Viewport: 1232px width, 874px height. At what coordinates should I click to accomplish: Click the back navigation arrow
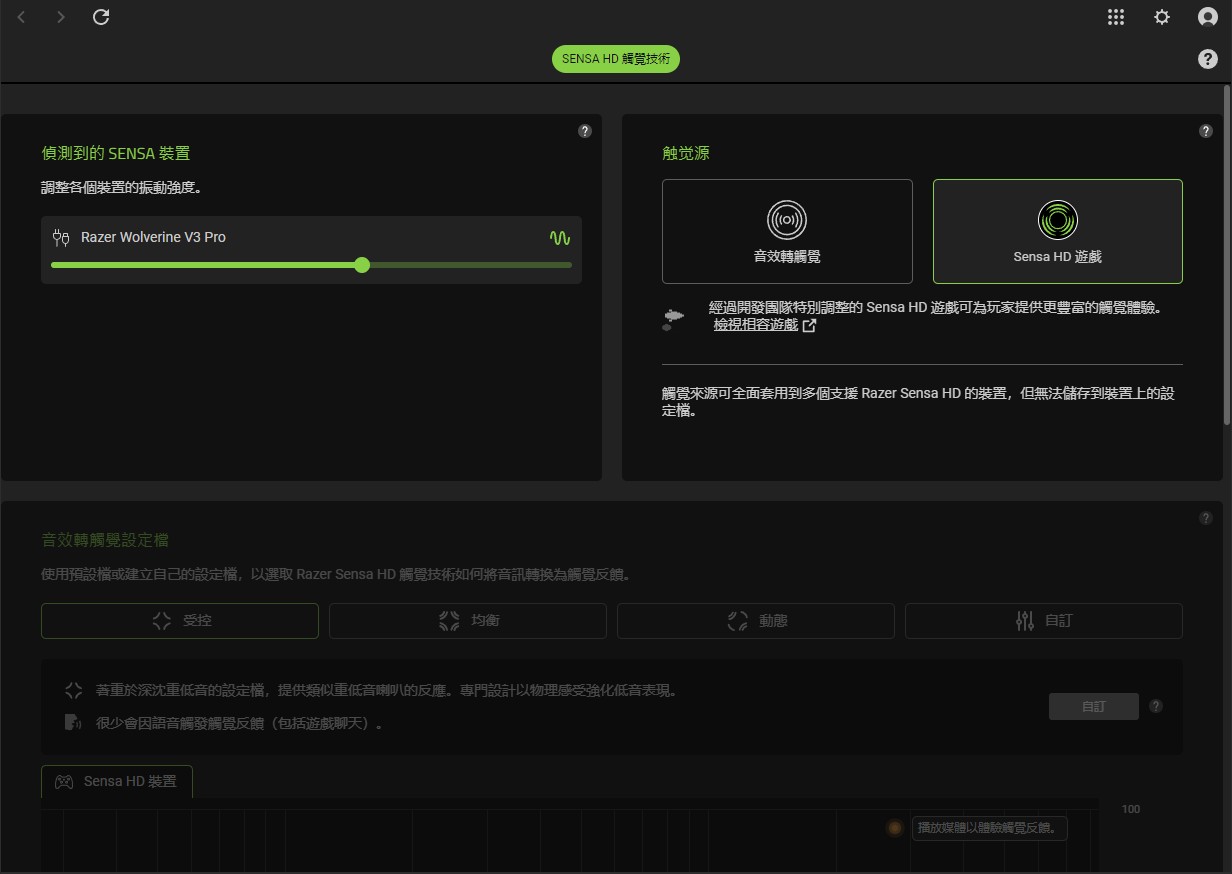[x=22, y=17]
